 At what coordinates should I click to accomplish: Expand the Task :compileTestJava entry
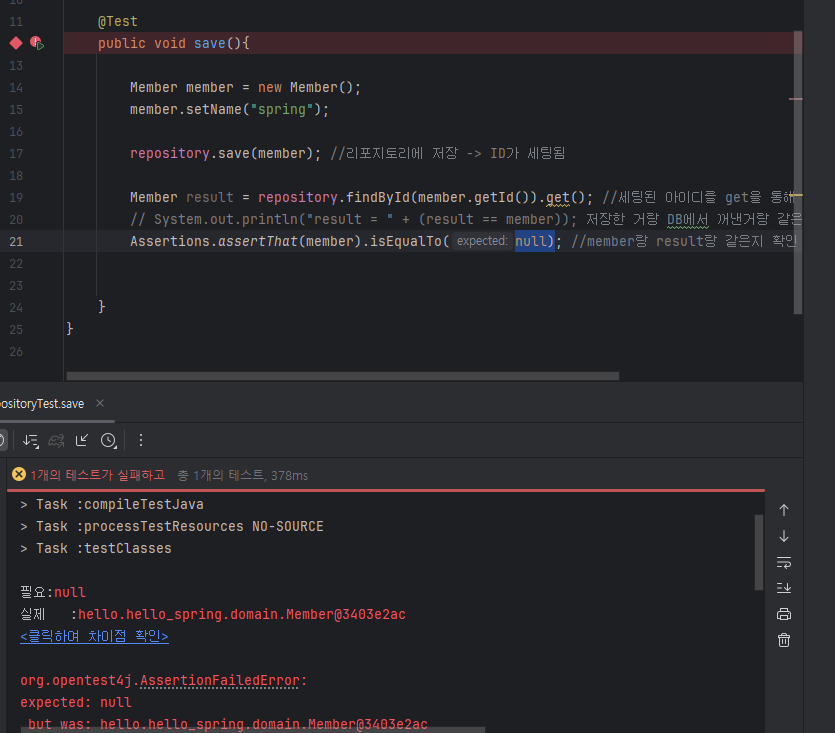[23, 504]
